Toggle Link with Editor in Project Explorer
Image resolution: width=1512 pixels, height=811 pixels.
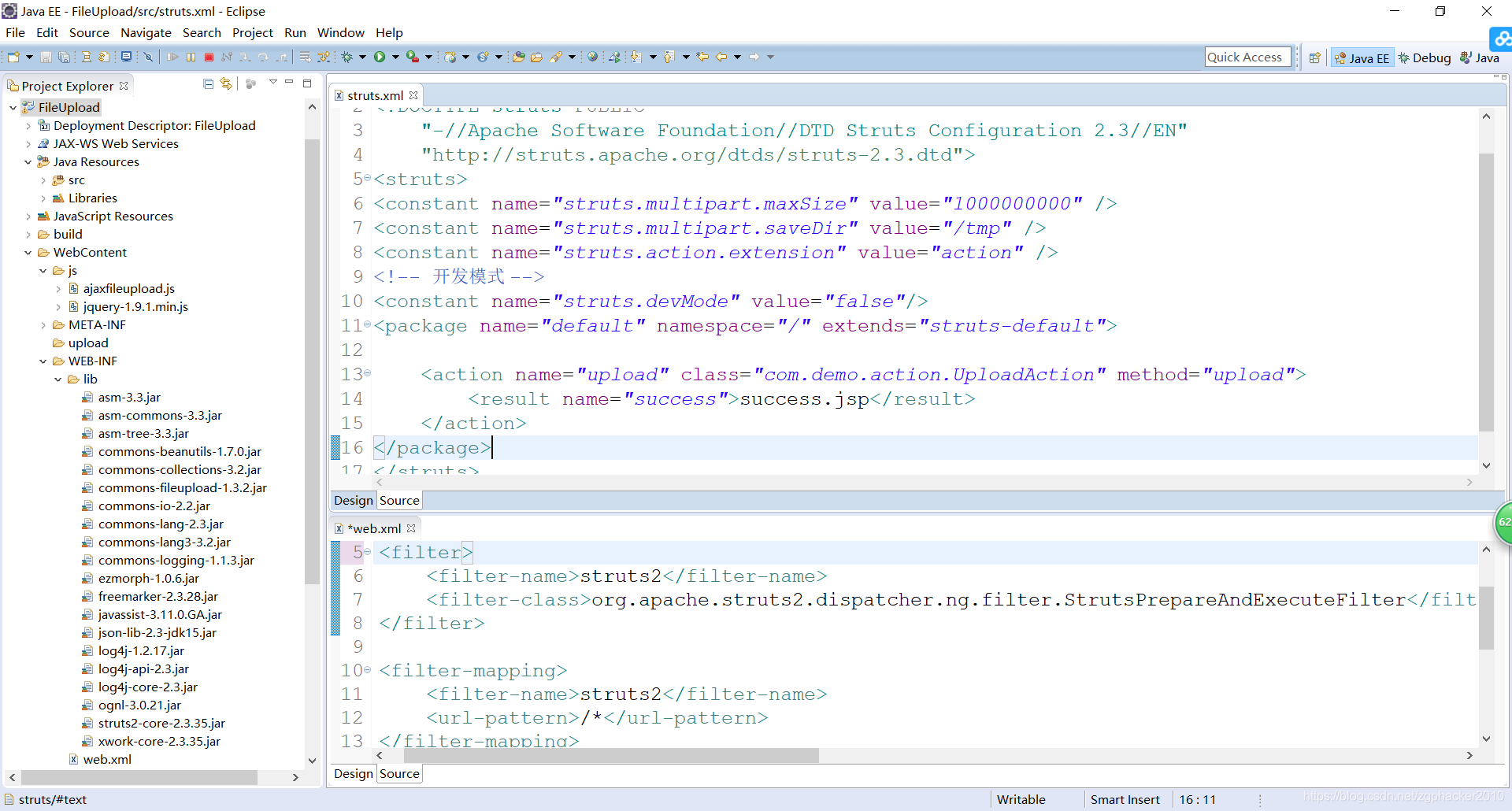click(x=226, y=83)
